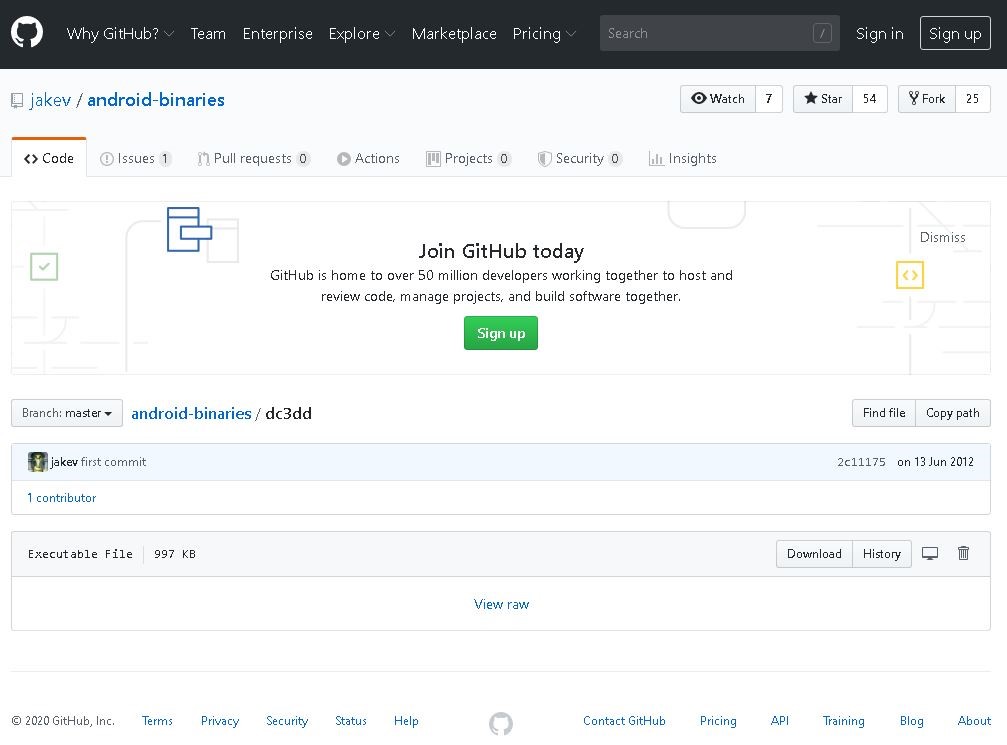This screenshot has height=745, width=1007.
Task: Watch this repository
Action: (x=718, y=99)
